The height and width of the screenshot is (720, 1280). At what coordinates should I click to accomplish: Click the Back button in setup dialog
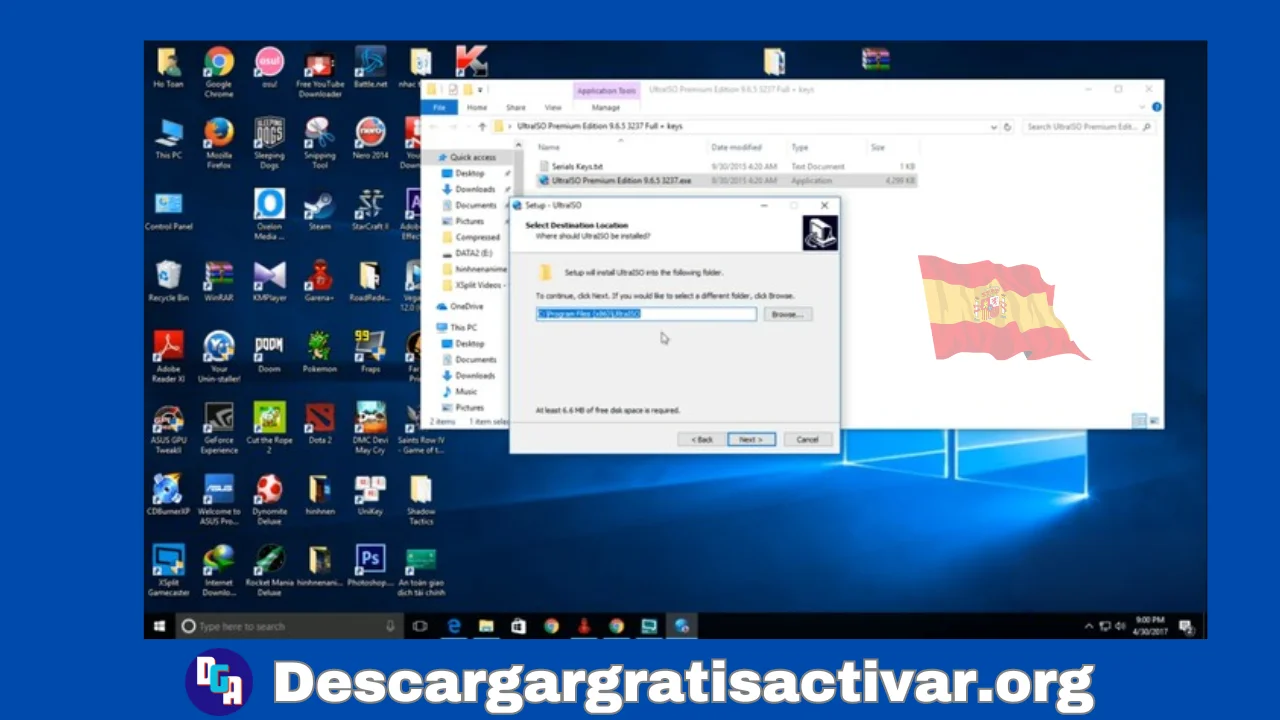tap(701, 439)
